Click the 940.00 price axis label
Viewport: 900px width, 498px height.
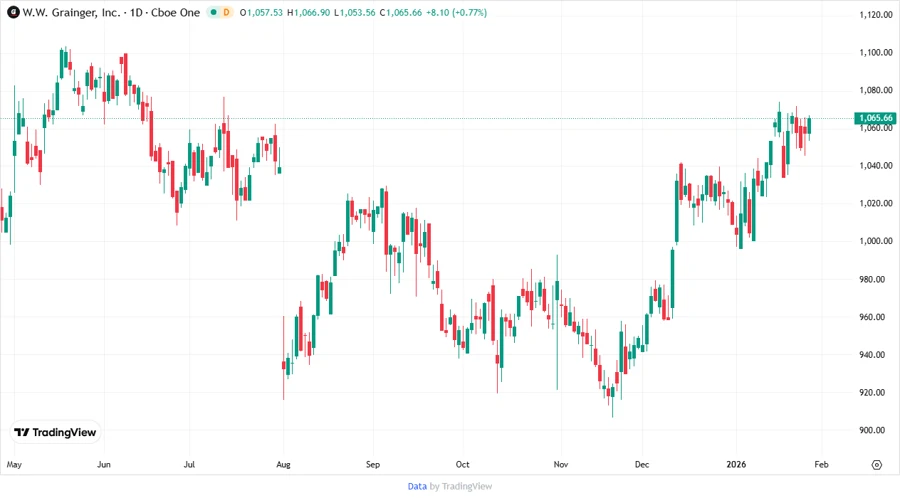tap(872, 355)
